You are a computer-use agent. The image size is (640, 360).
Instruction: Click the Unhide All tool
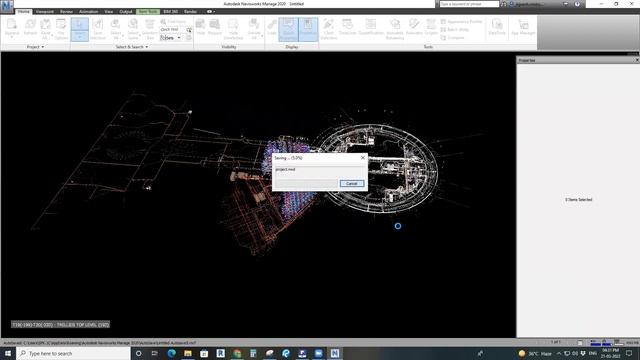(x=254, y=29)
